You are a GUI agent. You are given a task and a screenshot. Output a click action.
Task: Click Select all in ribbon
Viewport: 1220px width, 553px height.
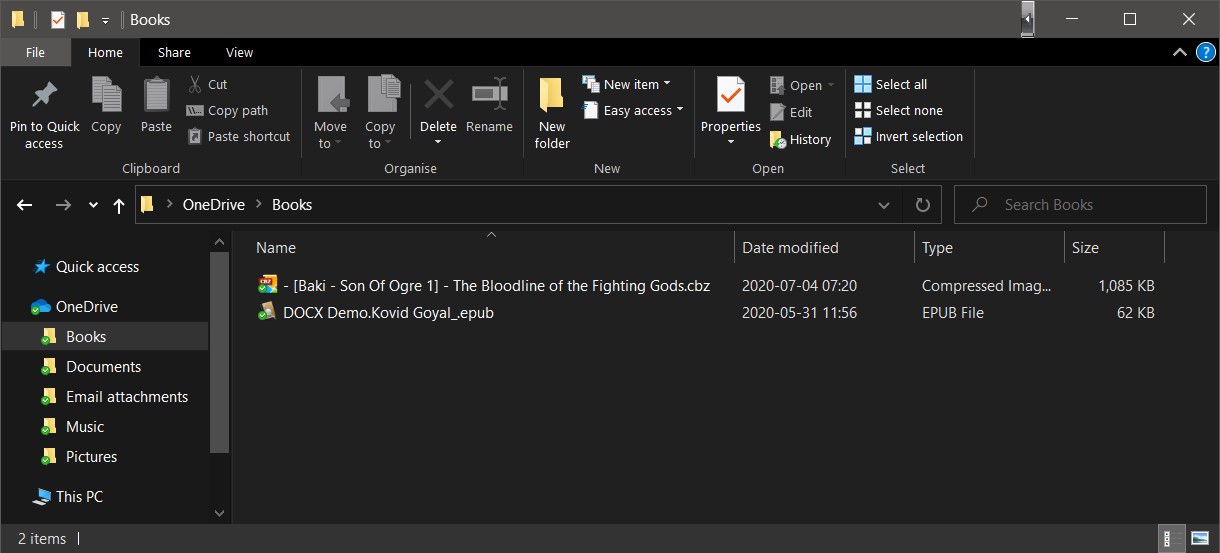point(890,85)
